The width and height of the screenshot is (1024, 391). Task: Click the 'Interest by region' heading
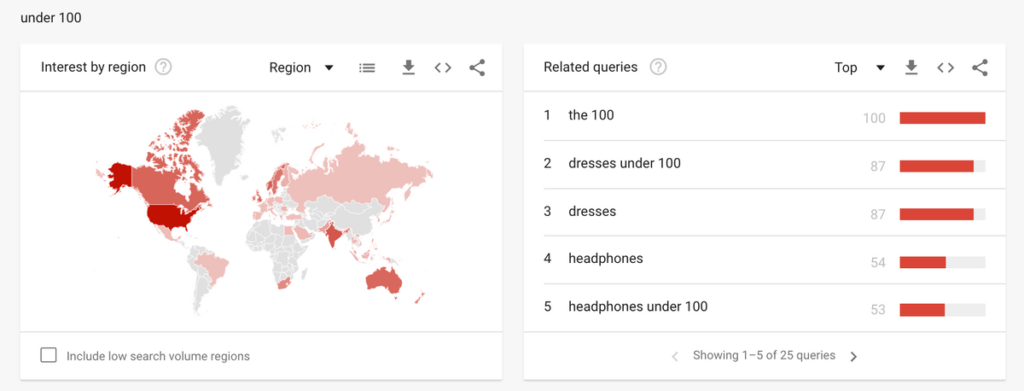93,67
